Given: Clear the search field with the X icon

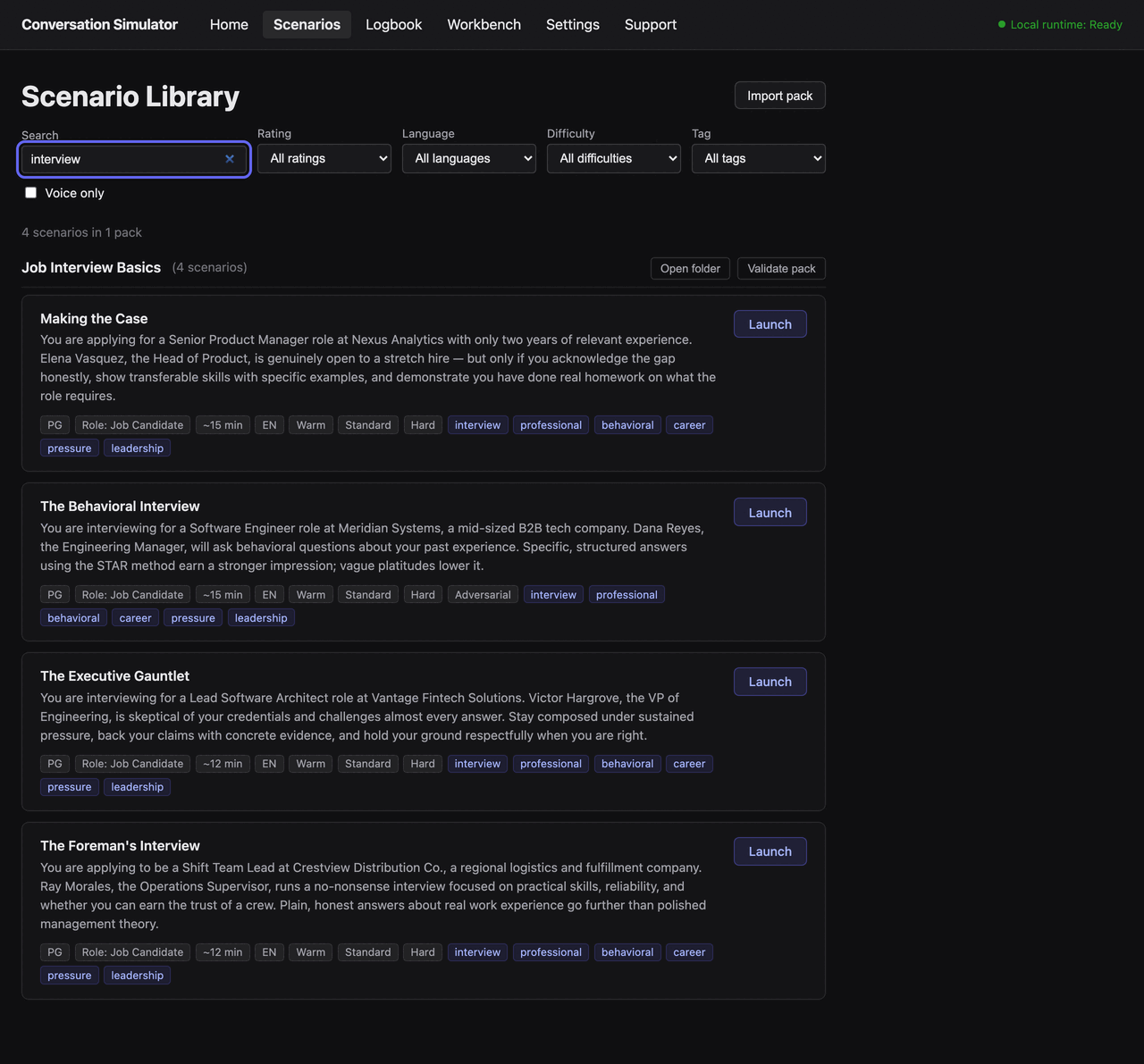Looking at the screenshot, I should (230, 159).
